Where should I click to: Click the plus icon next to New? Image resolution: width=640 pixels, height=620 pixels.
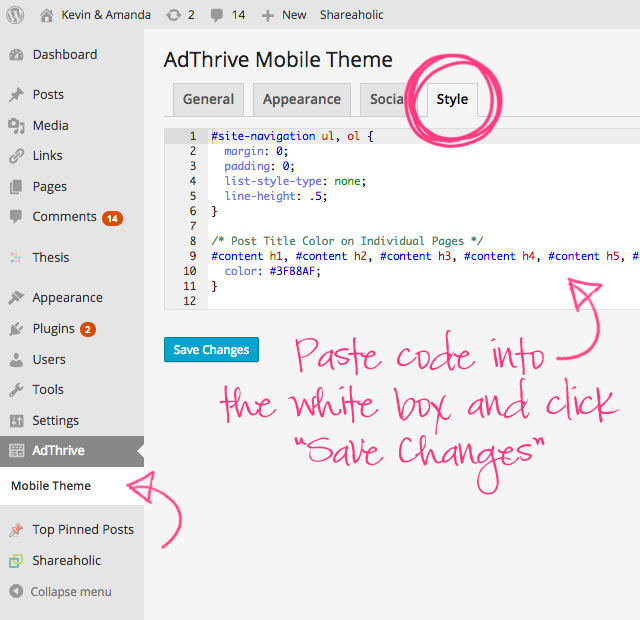click(267, 16)
